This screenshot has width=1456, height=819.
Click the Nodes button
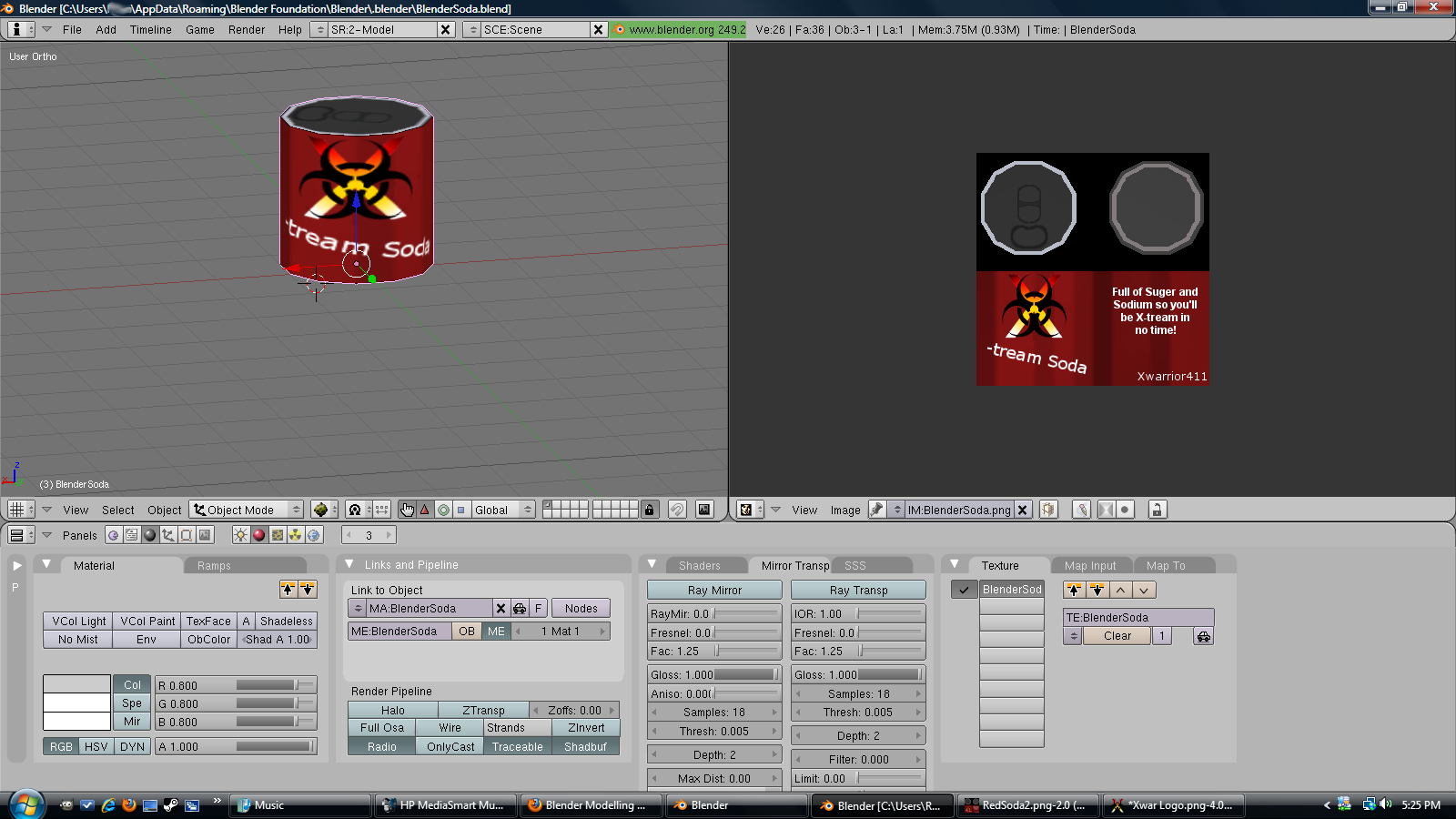(x=581, y=608)
